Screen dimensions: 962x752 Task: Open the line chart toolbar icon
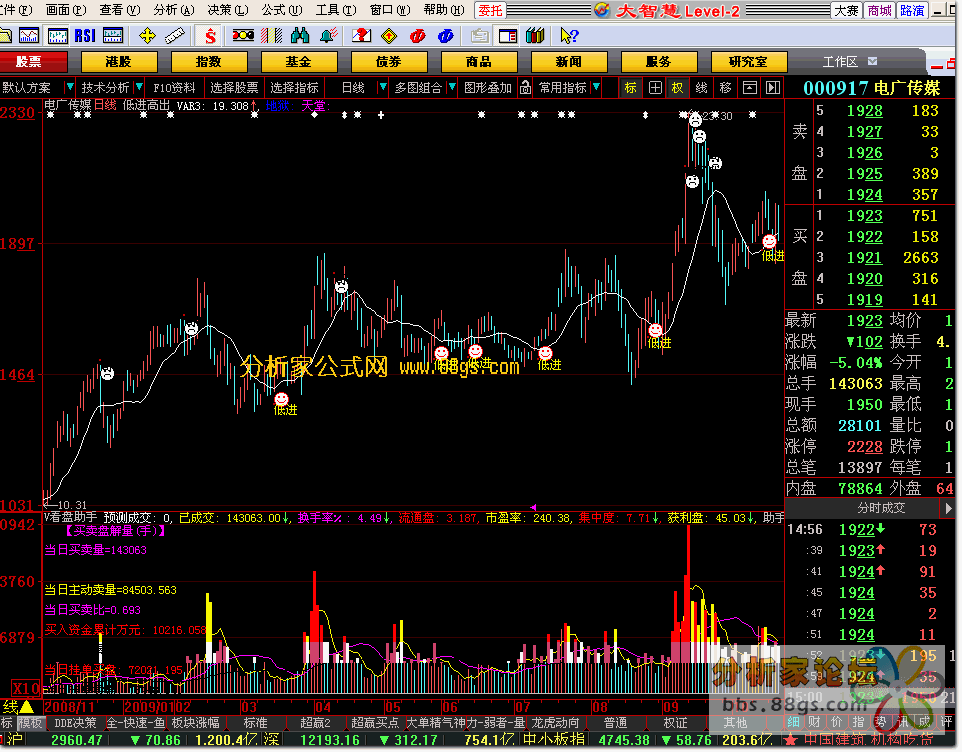coord(28,36)
